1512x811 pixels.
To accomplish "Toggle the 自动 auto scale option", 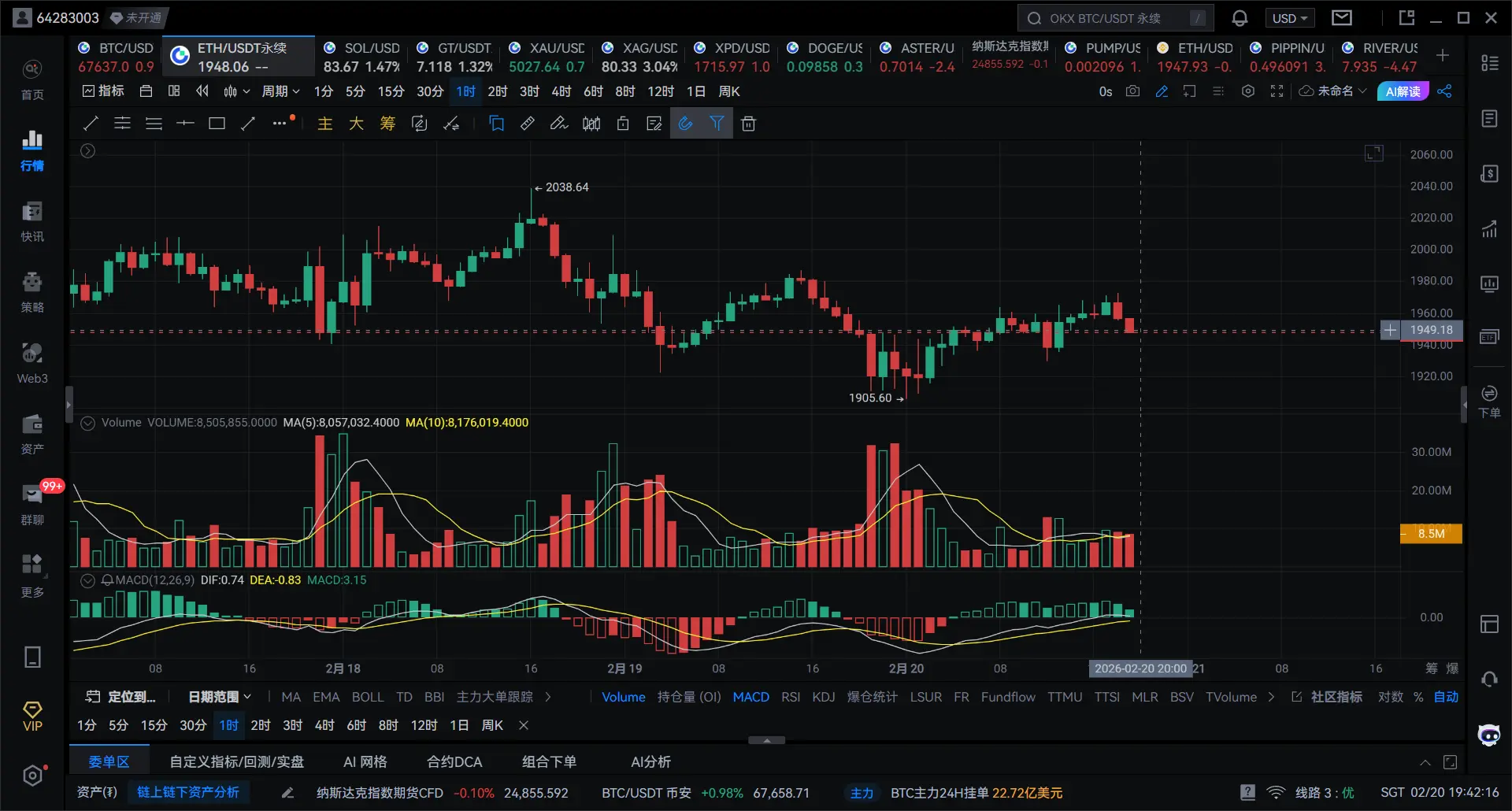I will [x=1446, y=697].
